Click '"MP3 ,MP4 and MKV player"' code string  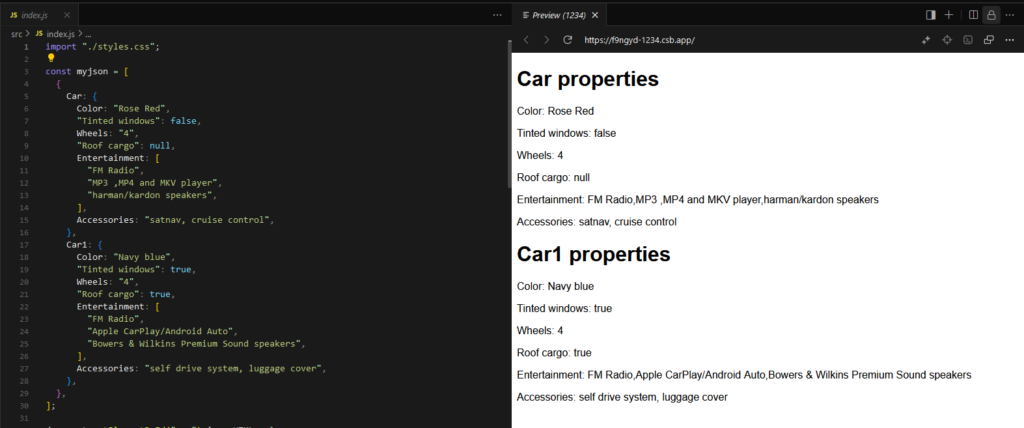[155, 182]
